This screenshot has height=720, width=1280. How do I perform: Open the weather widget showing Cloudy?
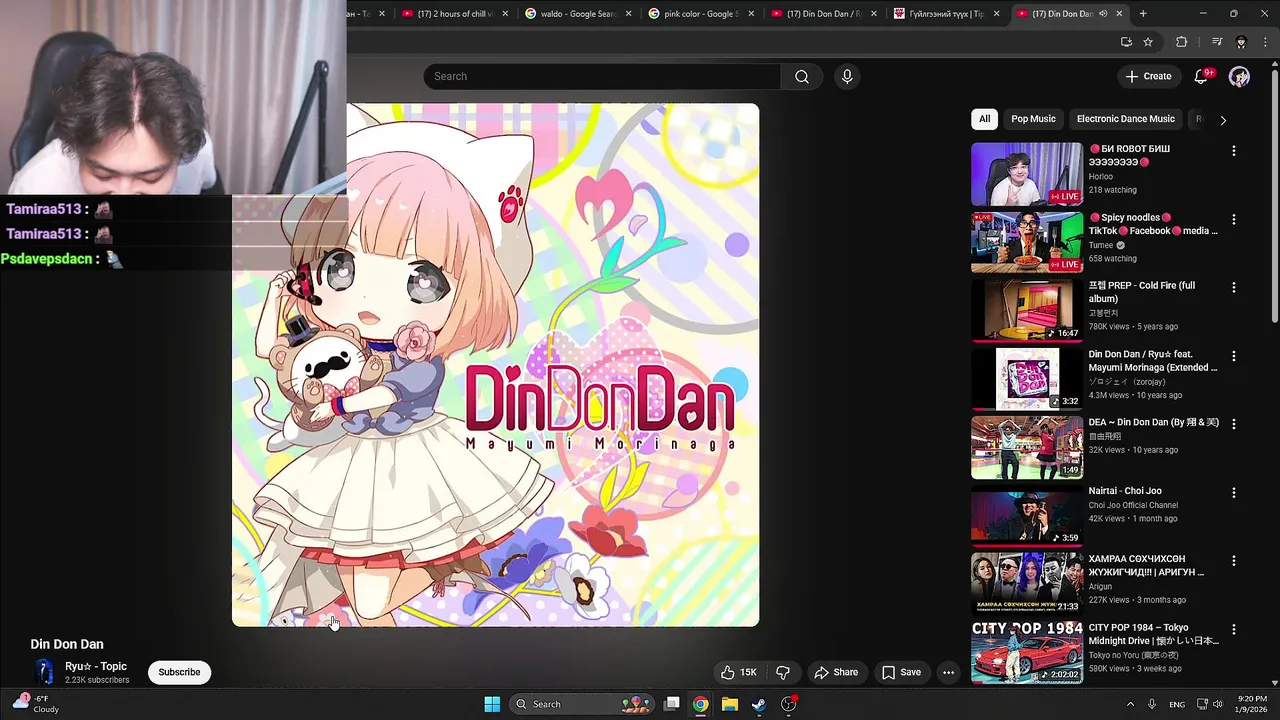pos(36,704)
